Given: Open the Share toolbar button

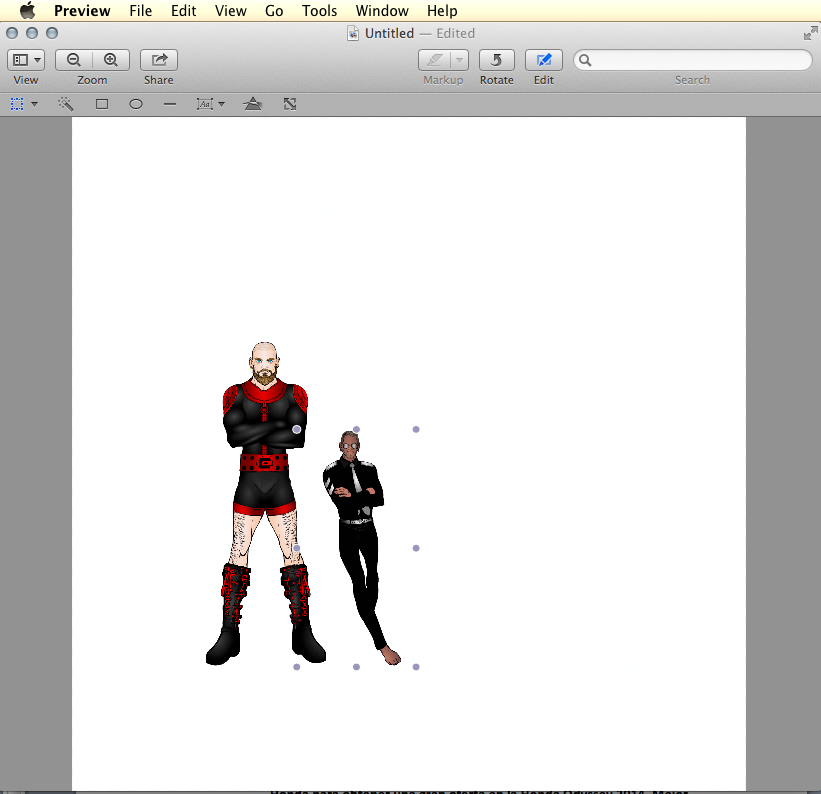Looking at the screenshot, I should (x=158, y=60).
